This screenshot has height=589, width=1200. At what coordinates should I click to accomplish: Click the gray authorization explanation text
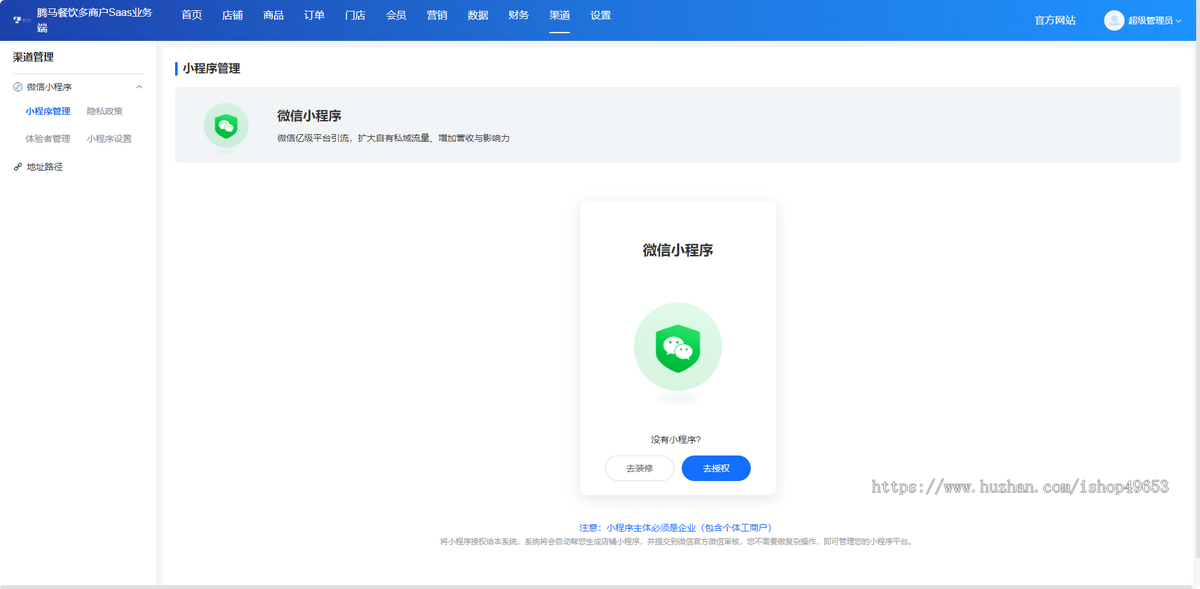[676, 541]
